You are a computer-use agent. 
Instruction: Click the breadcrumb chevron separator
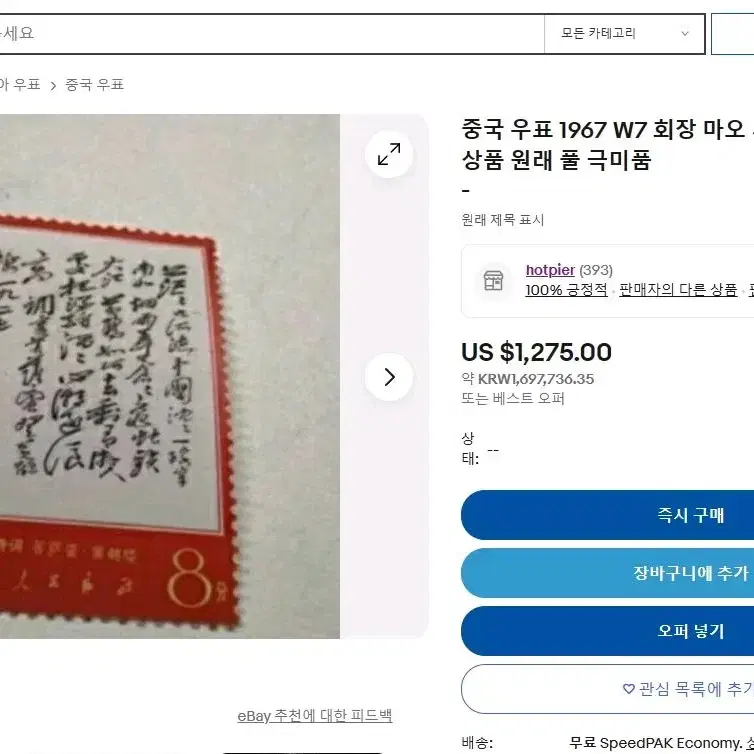click(53, 86)
